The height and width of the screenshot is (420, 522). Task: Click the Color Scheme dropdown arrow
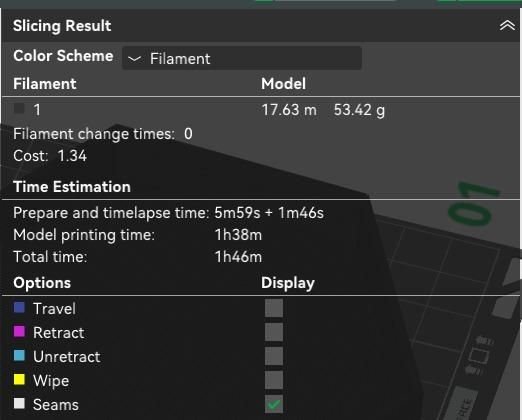(134, 59)
